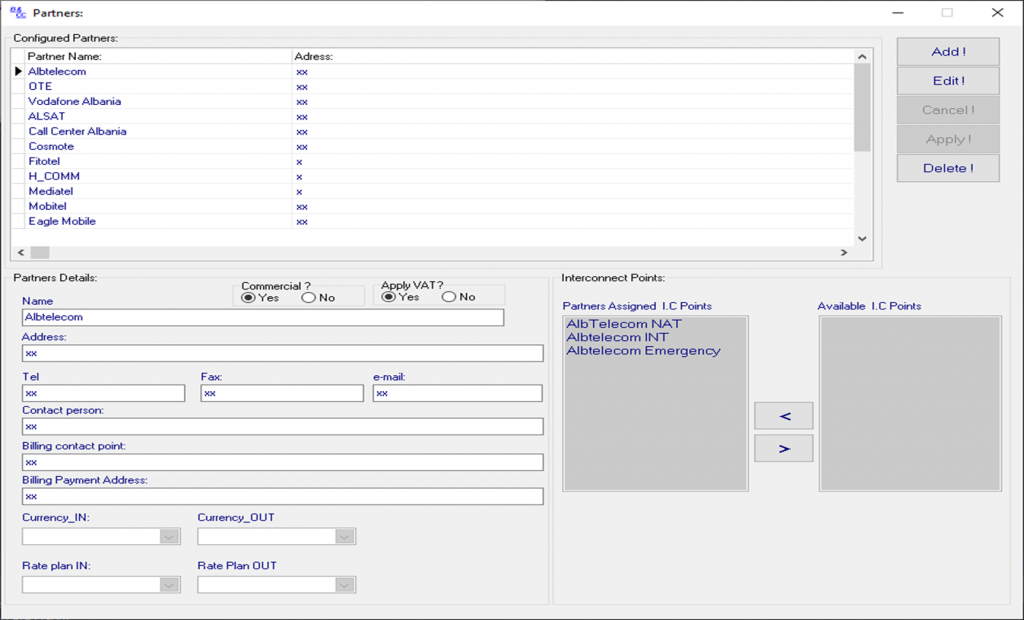Select the Albtelecom partner row
The width and height of the screenshot is (1024, 620).
click(x=432, y=71)
